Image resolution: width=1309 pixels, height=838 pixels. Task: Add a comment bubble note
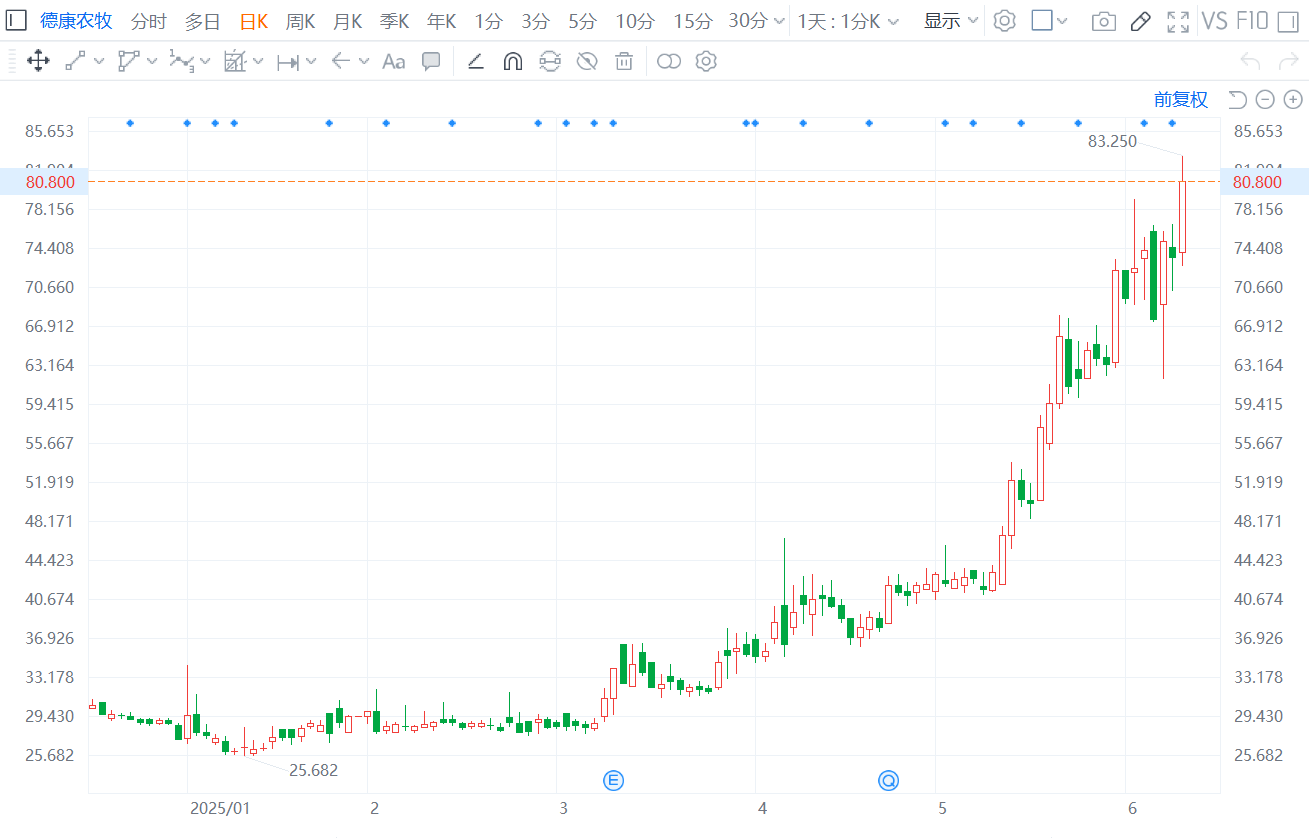tap(431, 62)
